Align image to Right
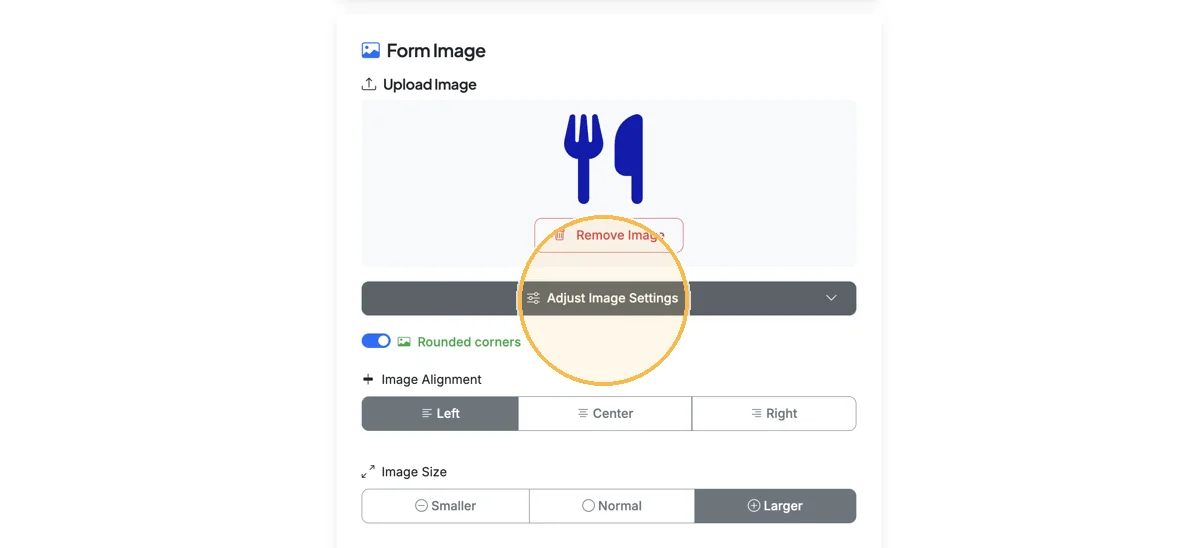This screenshot has height=548, width=1200. pos(774,413)
